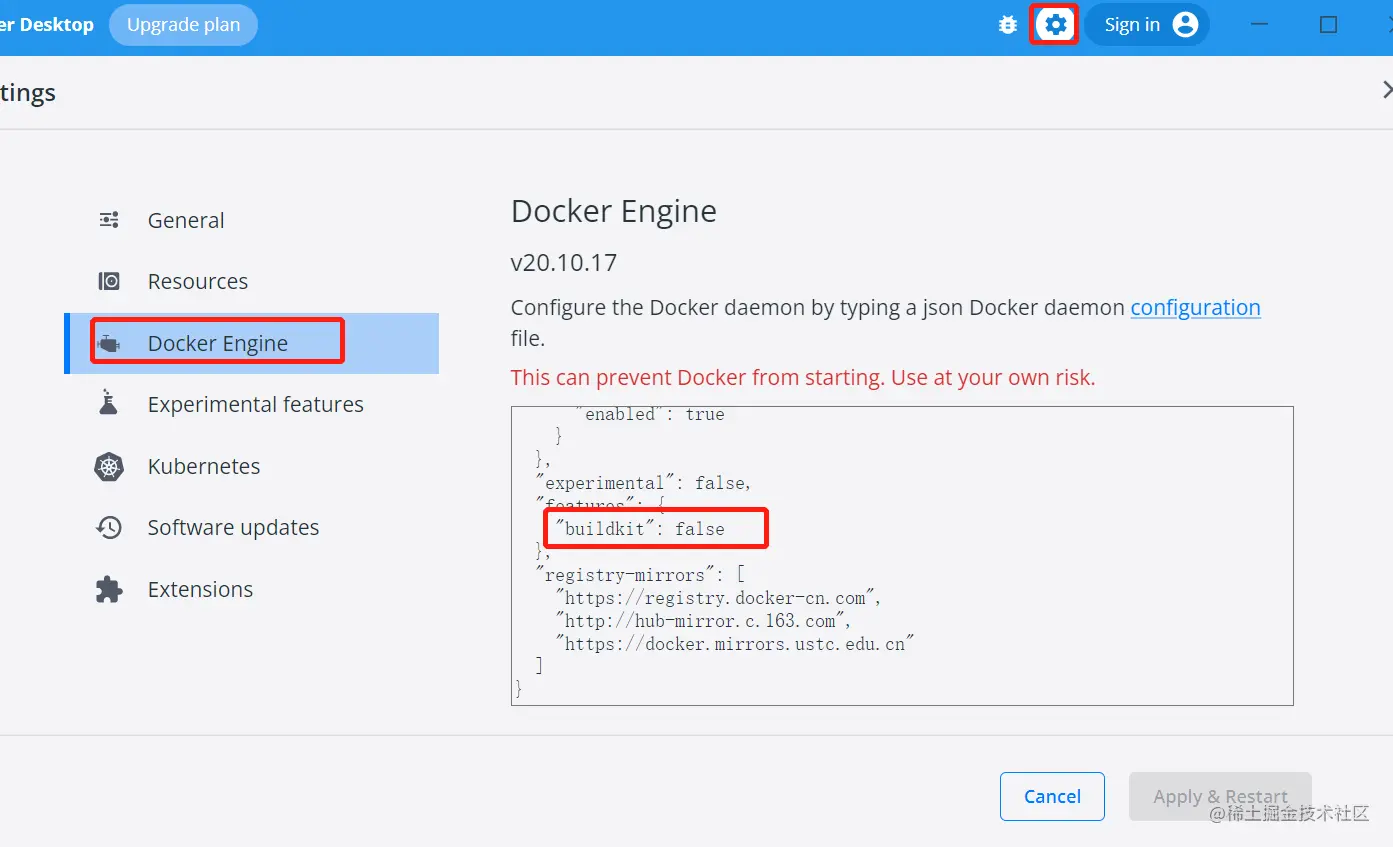Open the settings gear icon
Screen dimensions: 1393x847
pos(1055,25)
